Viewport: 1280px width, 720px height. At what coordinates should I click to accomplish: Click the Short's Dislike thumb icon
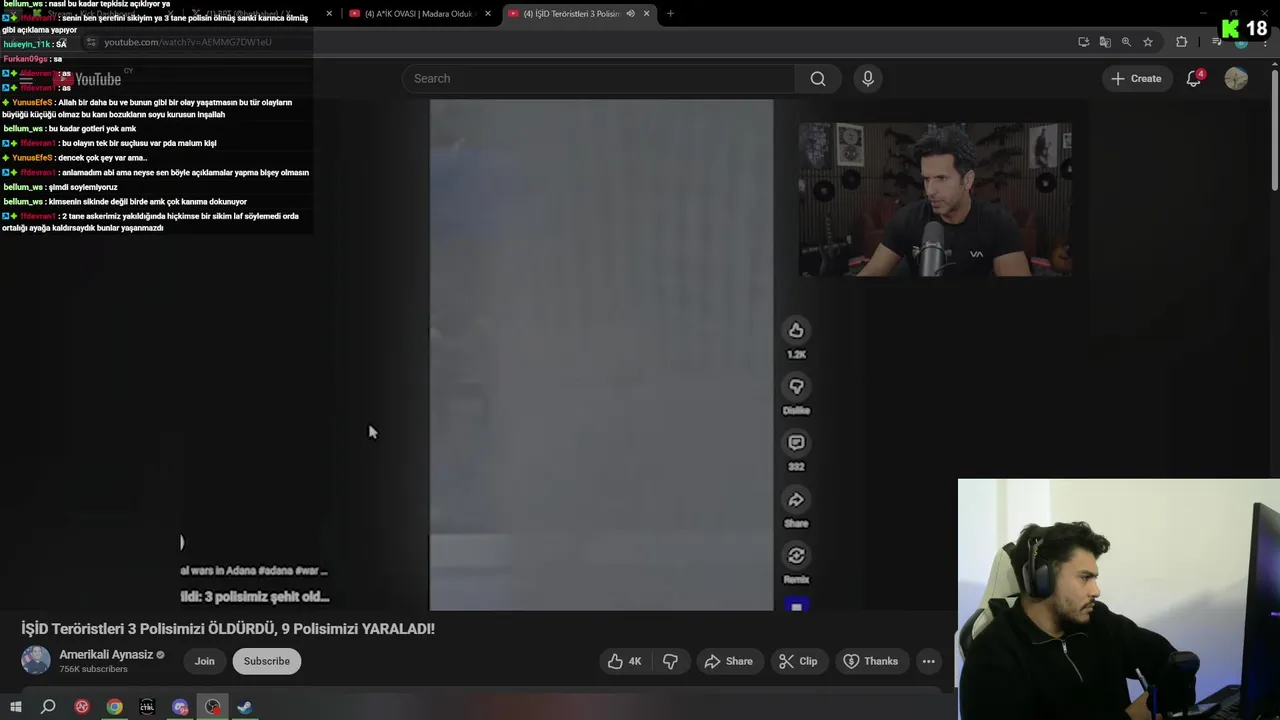click(796, 386)
